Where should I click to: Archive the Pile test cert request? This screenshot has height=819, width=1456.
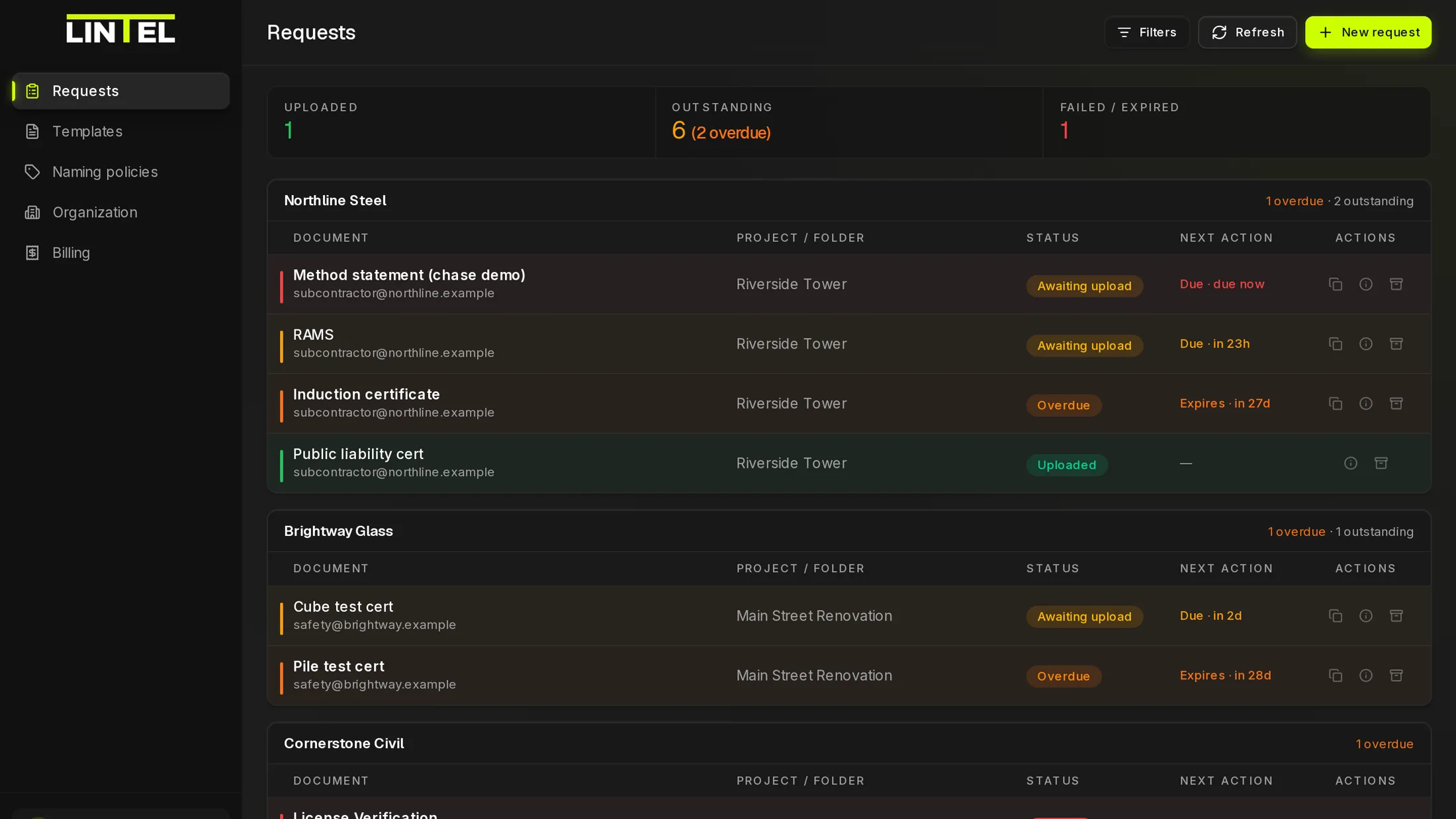point(1396,675)
